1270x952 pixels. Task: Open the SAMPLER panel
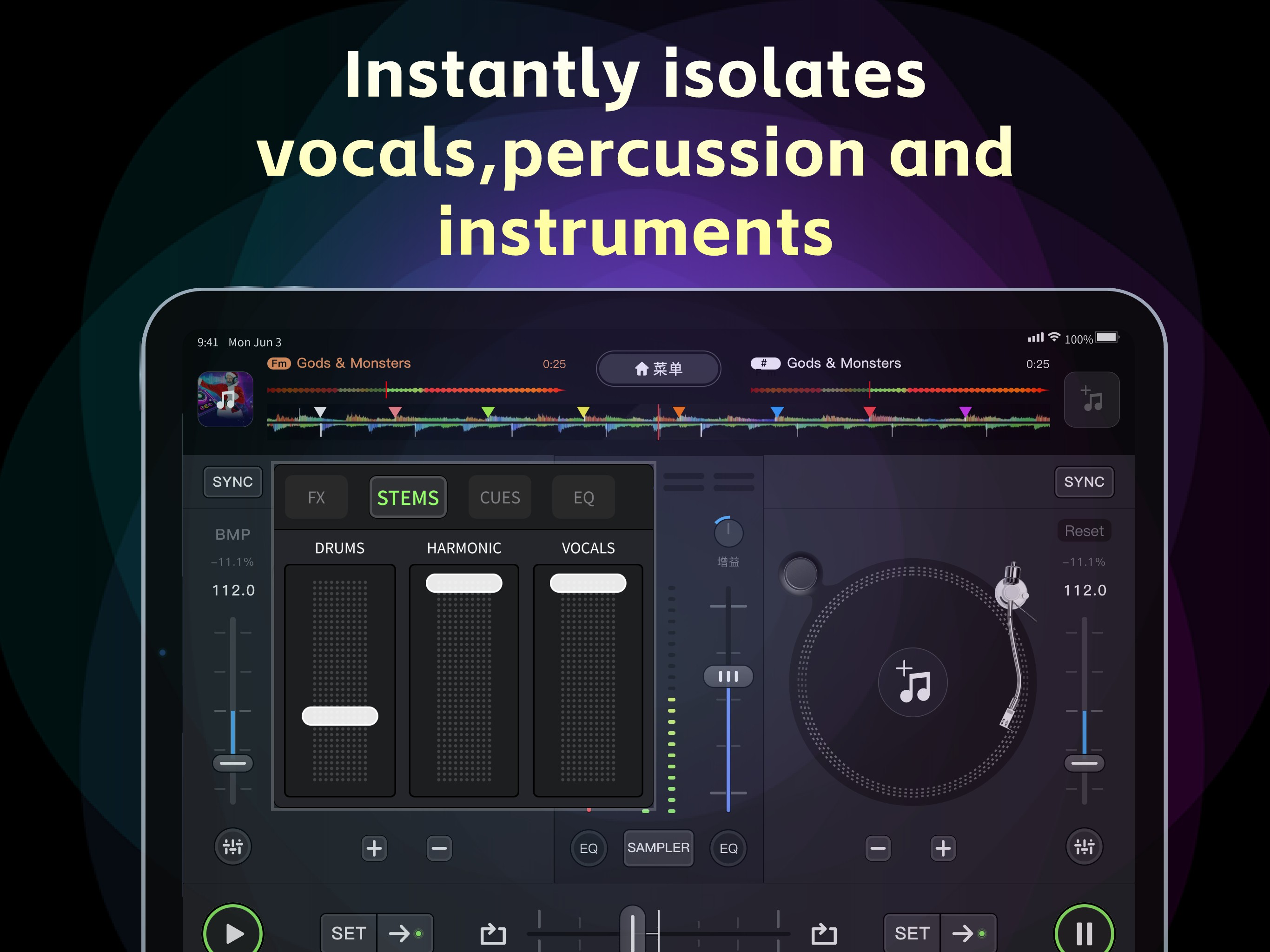click(658, 847)
